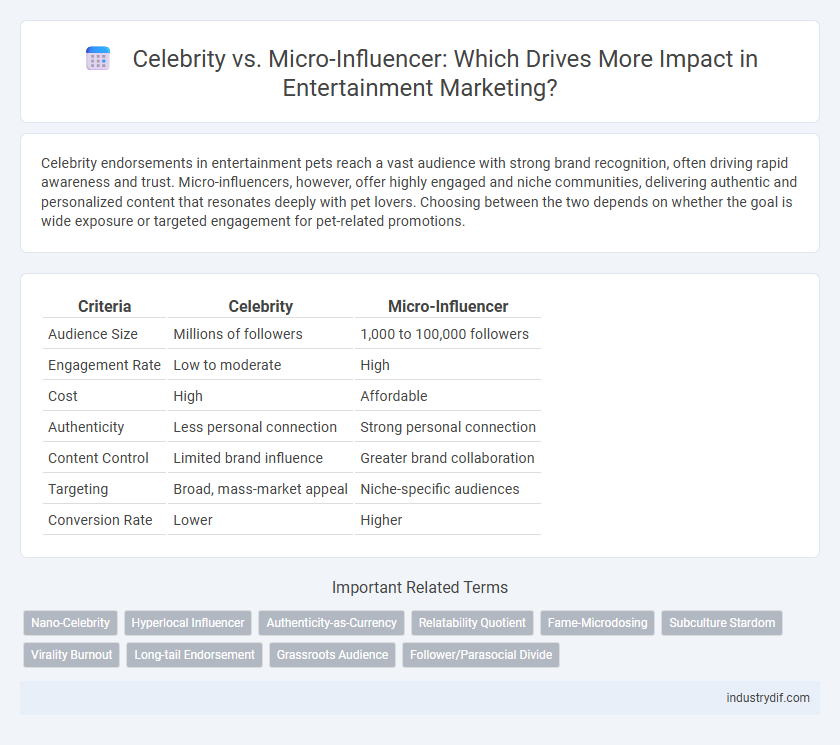
Task: Select the Grassroots Audience tag
Action: [x=332, y=654]
